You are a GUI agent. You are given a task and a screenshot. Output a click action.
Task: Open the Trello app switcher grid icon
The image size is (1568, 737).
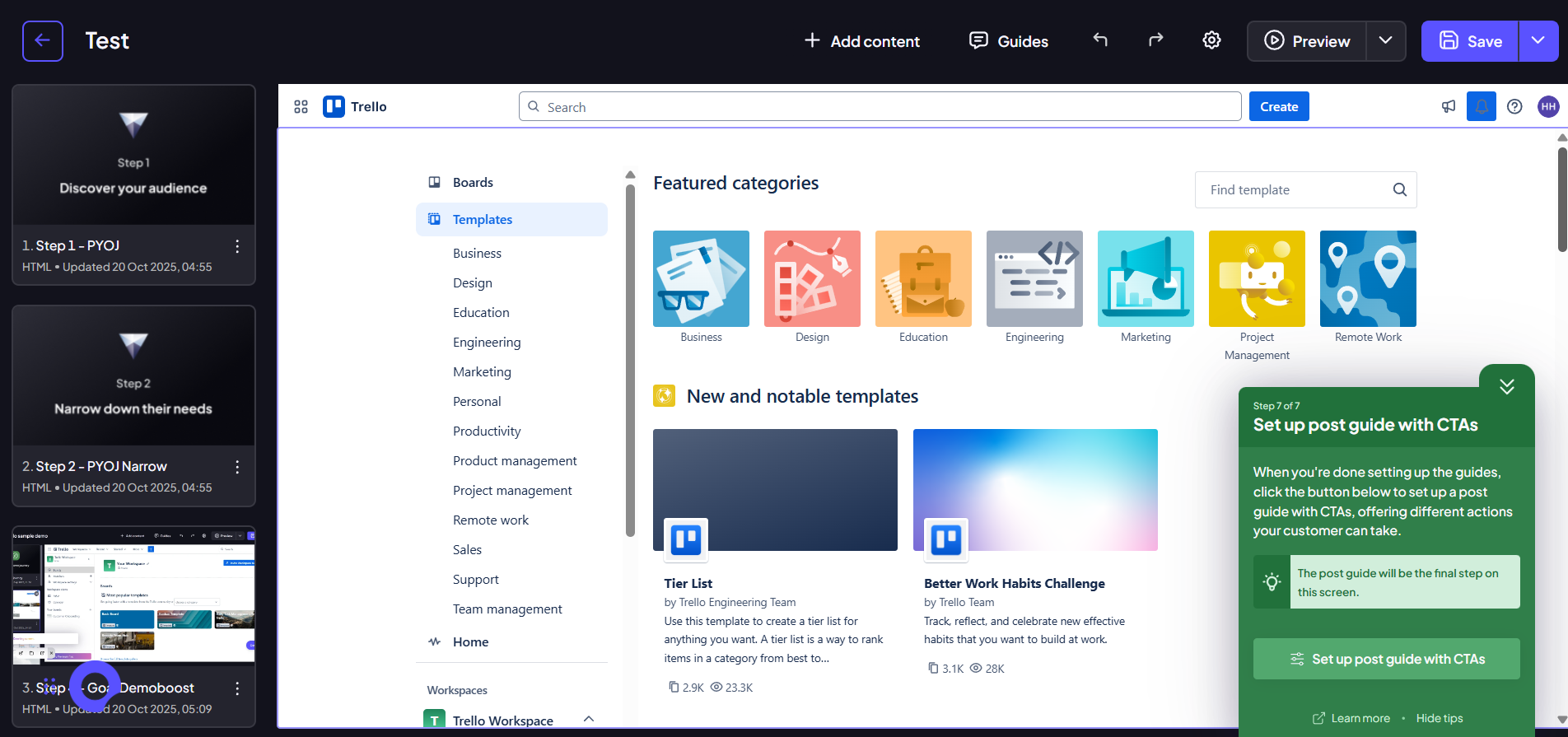(301, 107)
